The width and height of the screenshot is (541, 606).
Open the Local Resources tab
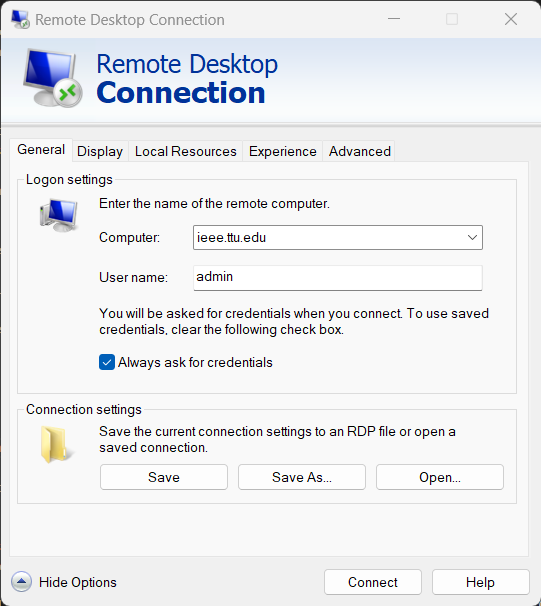[185, 151]
